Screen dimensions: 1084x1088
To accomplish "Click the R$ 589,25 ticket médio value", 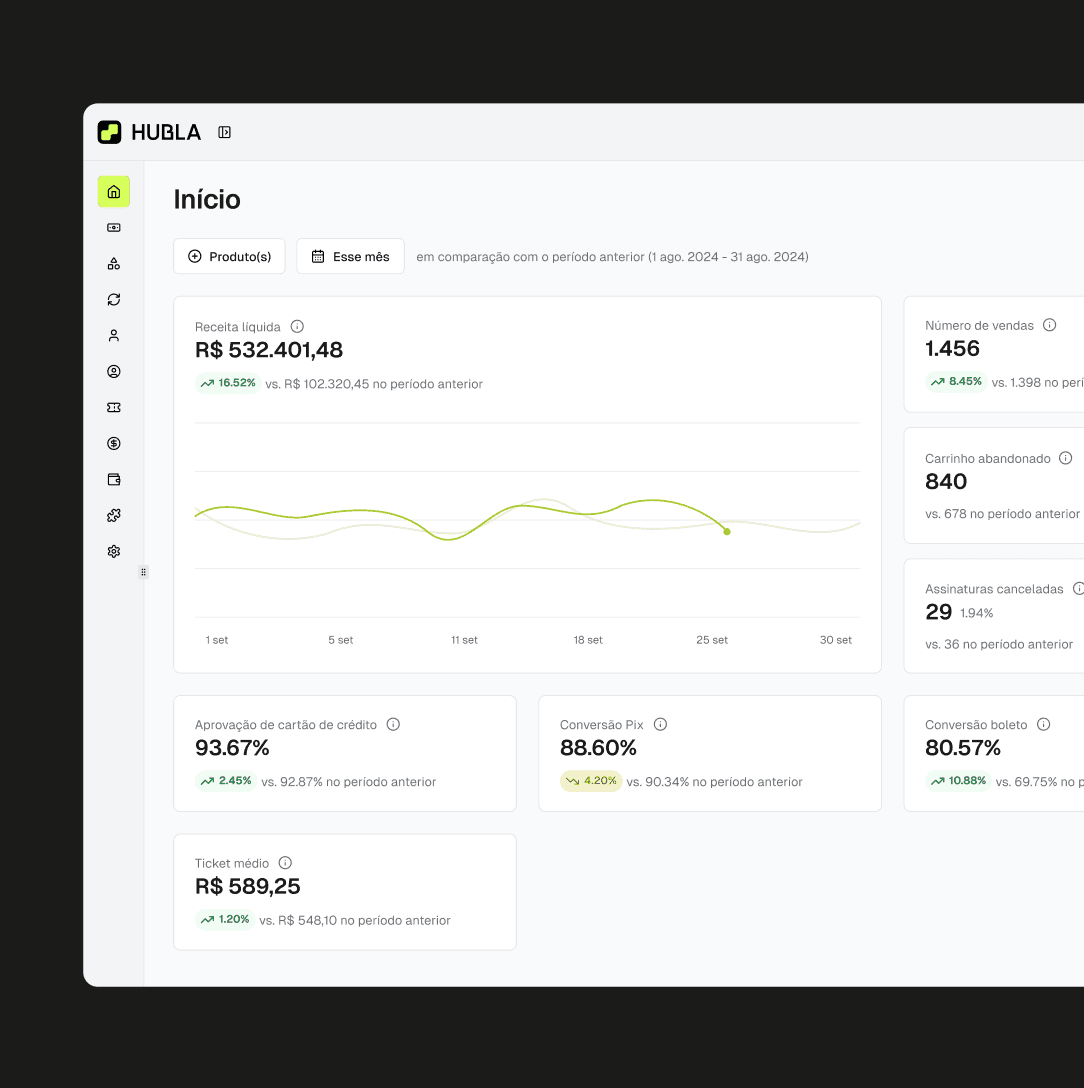I will (247, 886).
